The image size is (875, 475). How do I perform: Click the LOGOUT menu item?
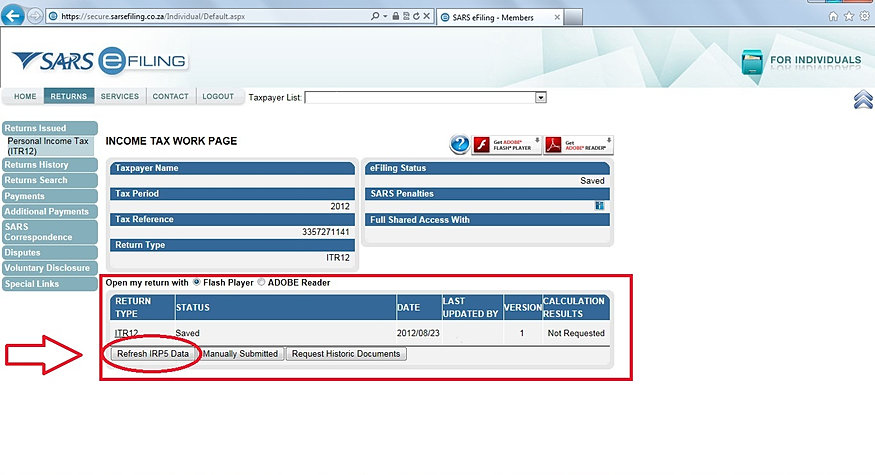[218, 96]
